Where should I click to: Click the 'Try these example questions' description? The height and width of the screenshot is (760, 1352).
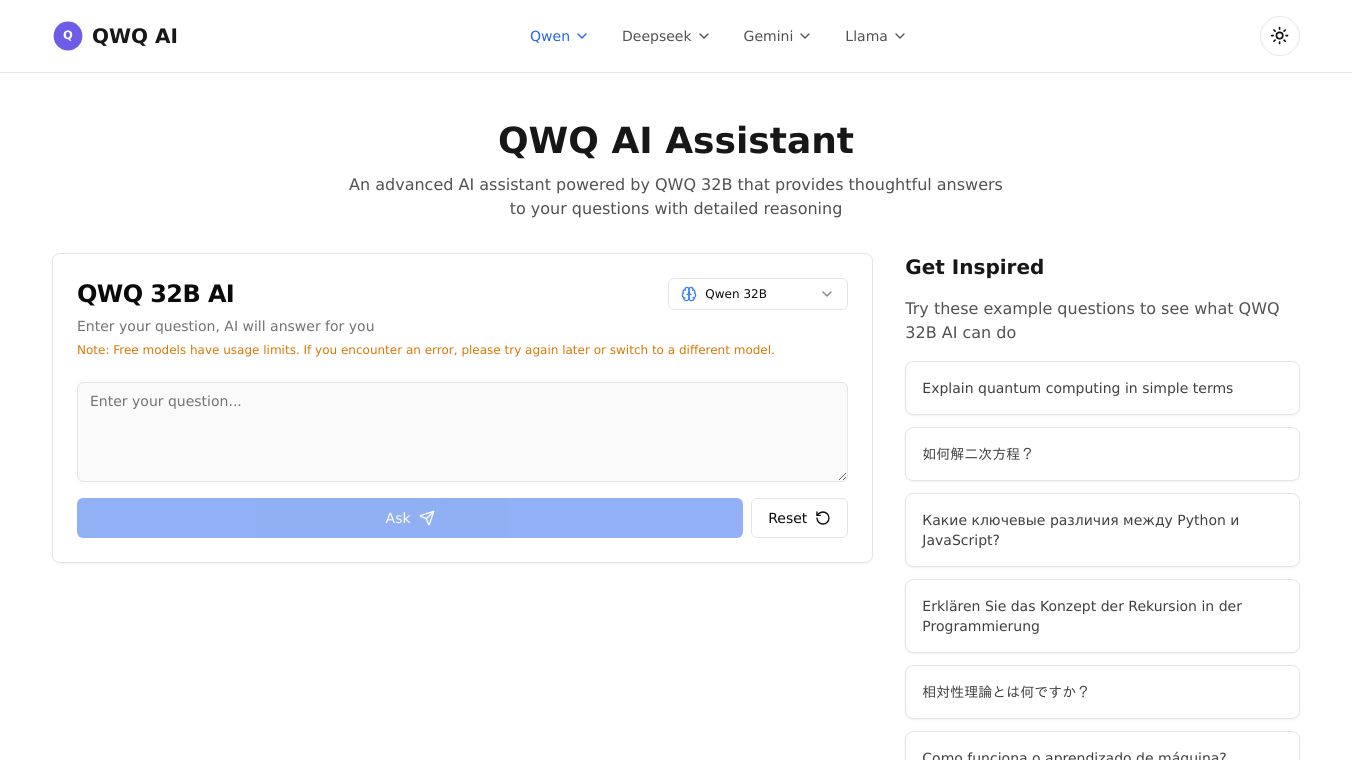1092,320
